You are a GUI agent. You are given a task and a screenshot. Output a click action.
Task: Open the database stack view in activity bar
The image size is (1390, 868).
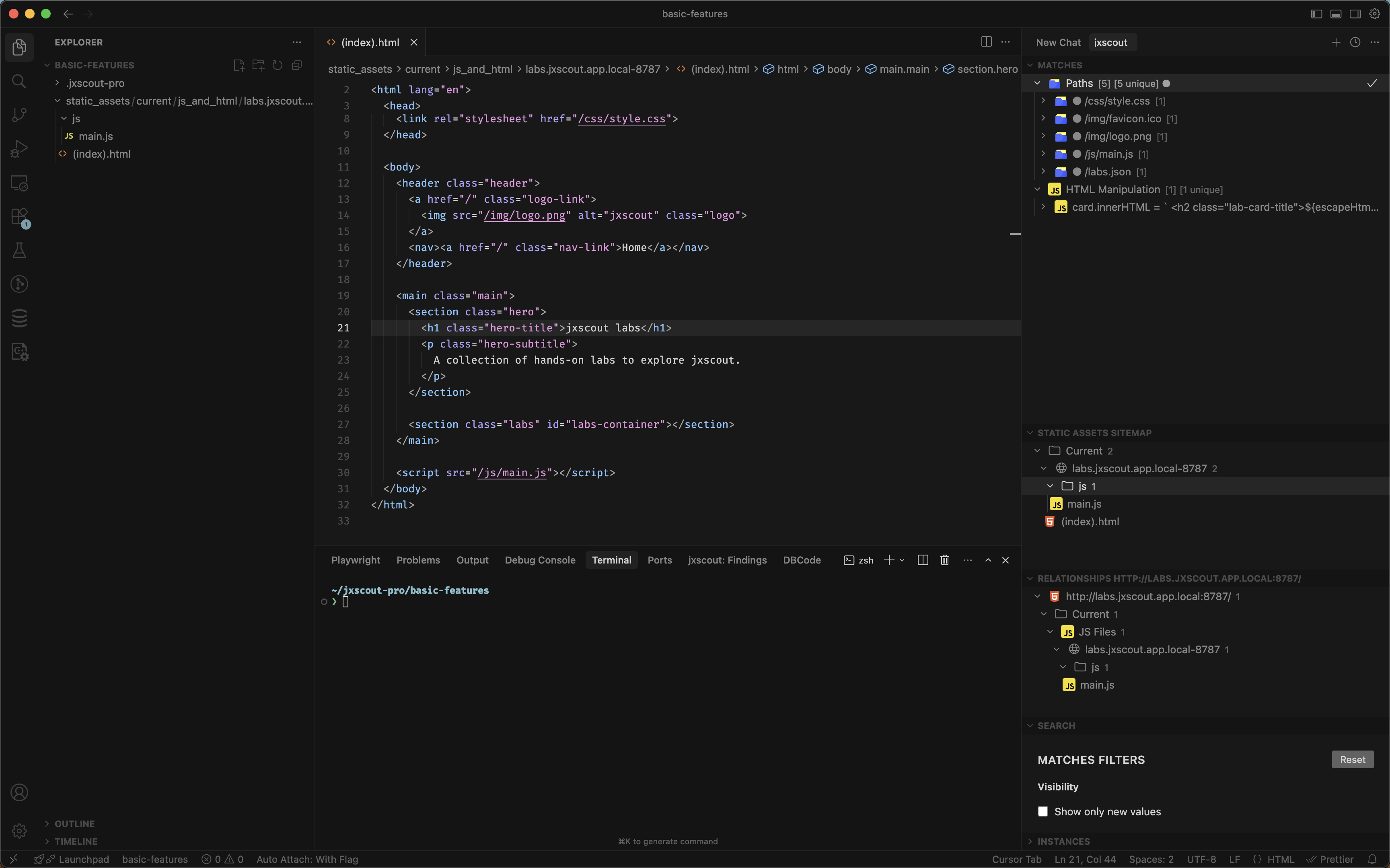[x=19, y=318]
